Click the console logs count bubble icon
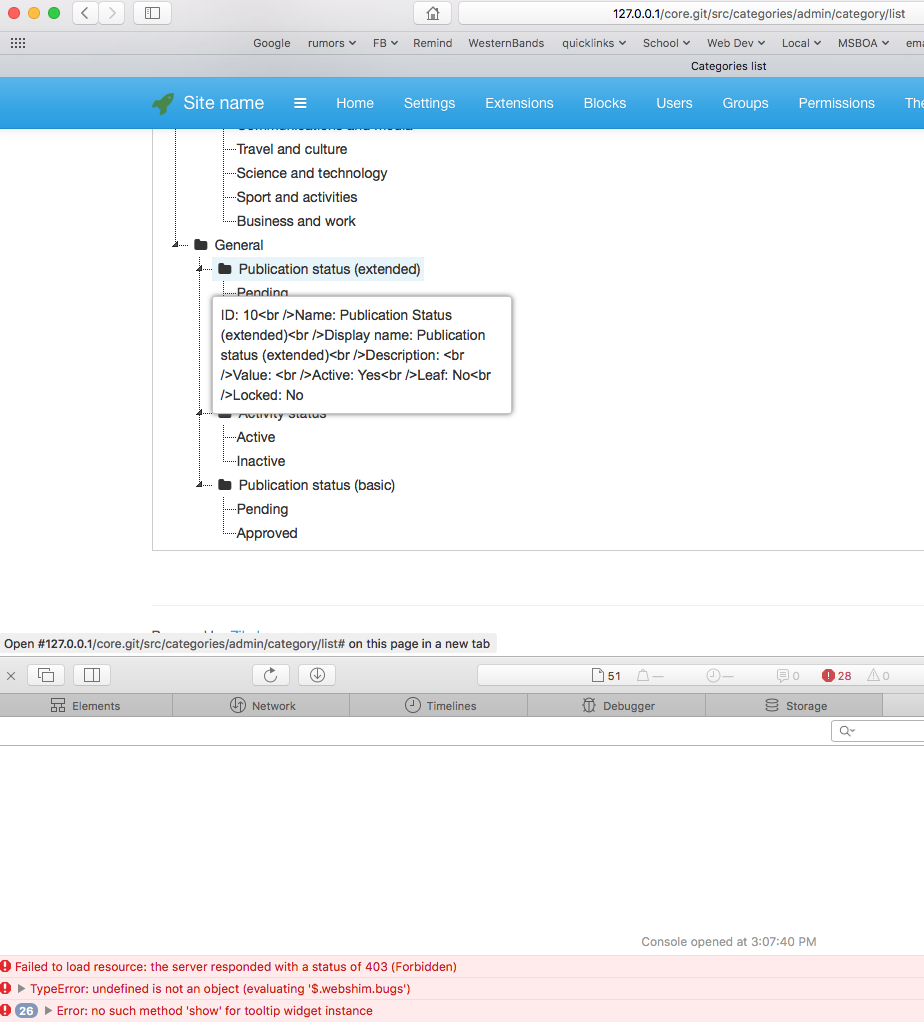The width and height of the screenshot is (924, 1028). pyautogui.click(x=788, y=675)
